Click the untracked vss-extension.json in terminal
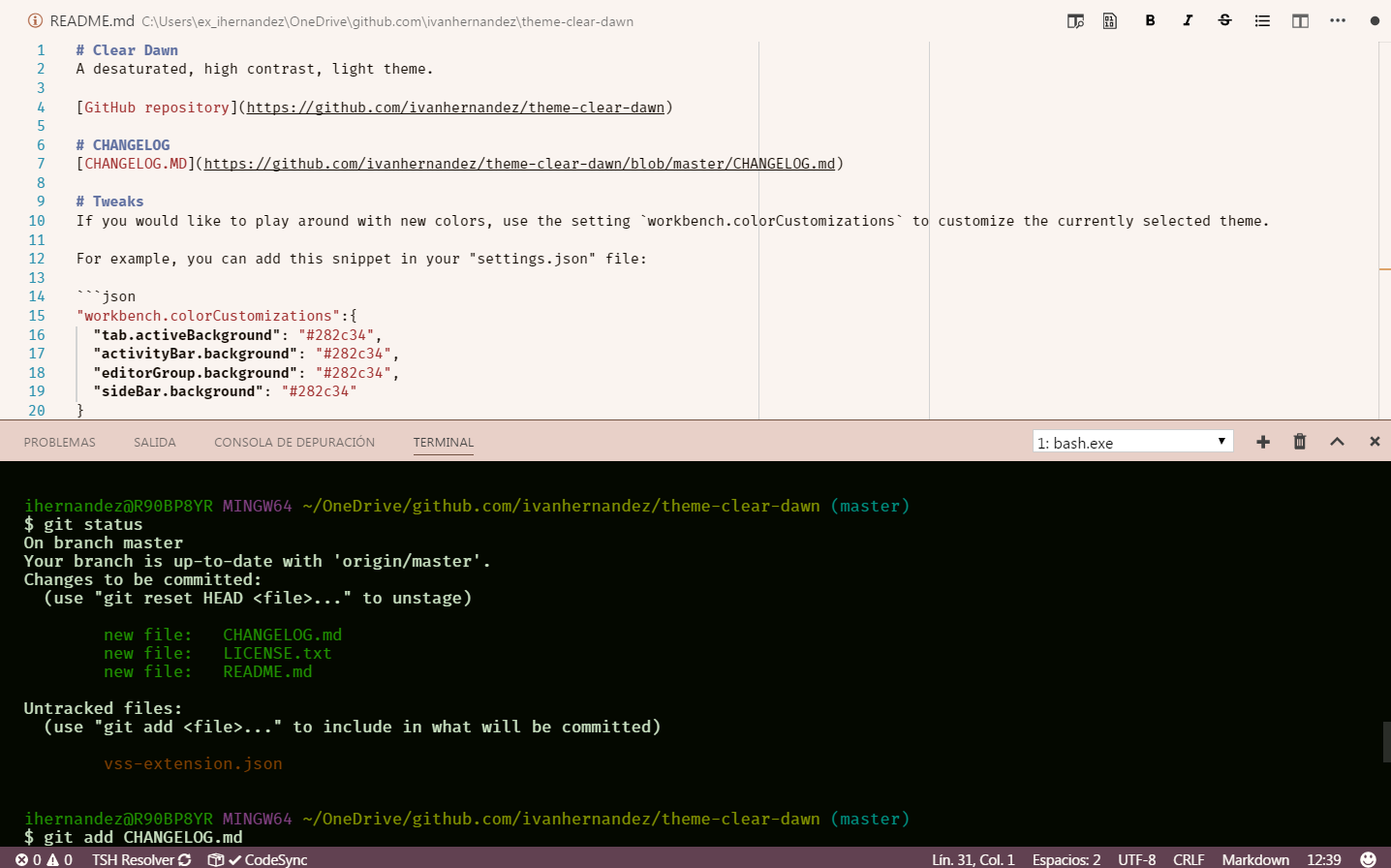1391x868 pixels. click(x=193, y=763)
